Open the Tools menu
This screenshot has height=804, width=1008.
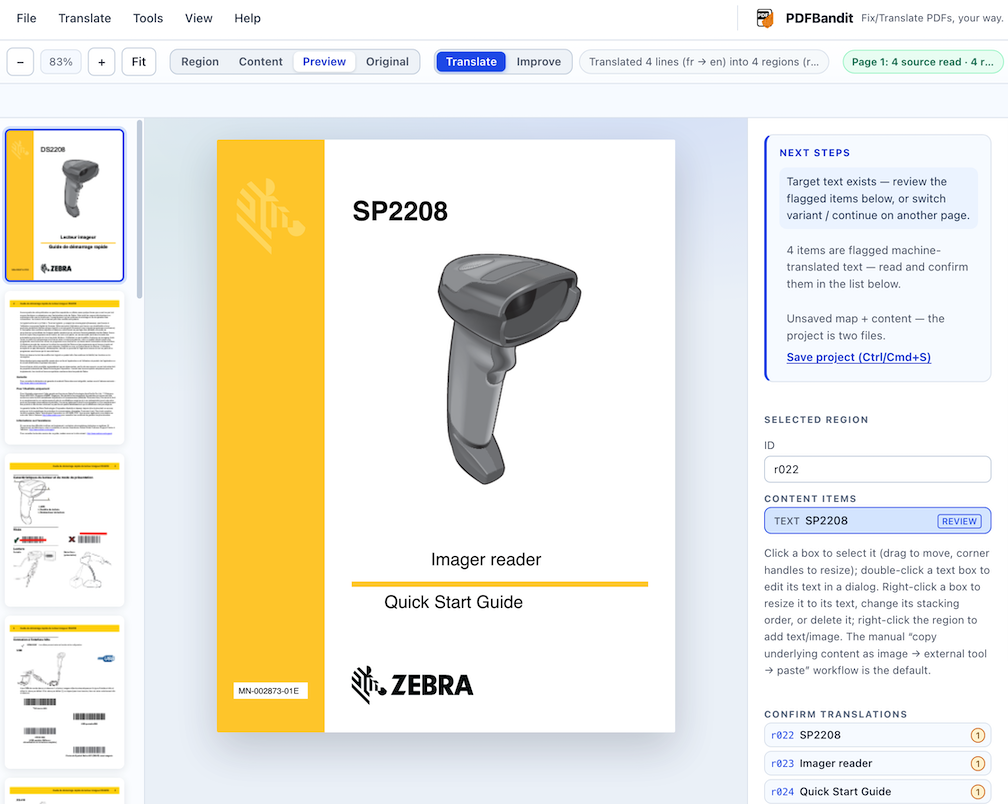(148, 18)
